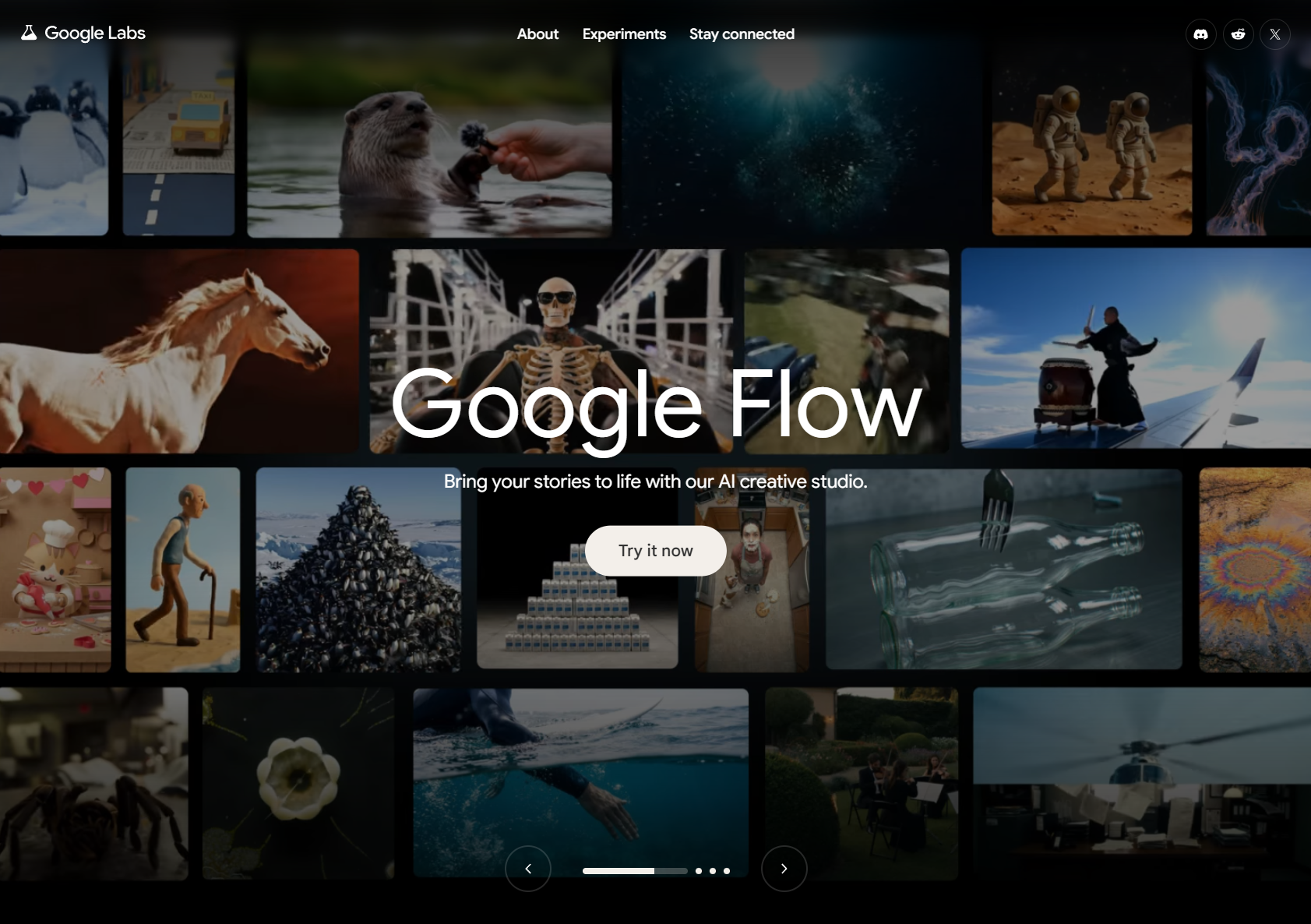
Task: Click the drummer on airplane wing thumbnail
Action: point(1136,348)
